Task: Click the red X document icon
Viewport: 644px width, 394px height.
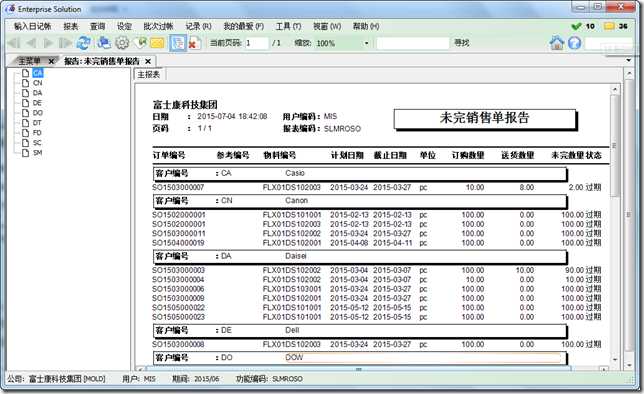Action: pyautogui.click(x=195, y=43)
